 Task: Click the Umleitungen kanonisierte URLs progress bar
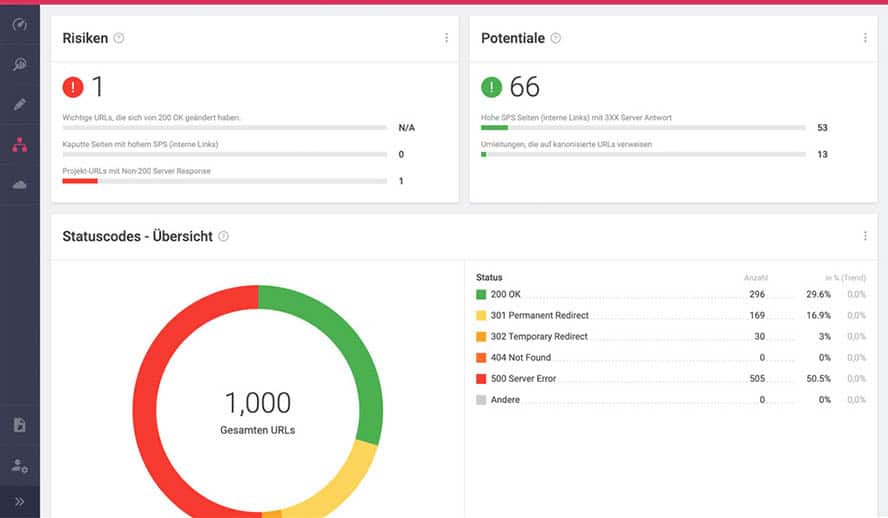click(x=643, y=155)
